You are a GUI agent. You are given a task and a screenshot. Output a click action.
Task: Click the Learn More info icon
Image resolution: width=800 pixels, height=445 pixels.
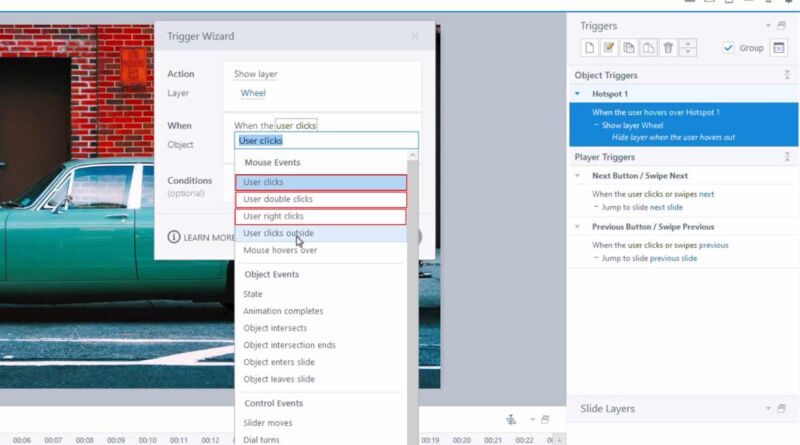point(174,237)
